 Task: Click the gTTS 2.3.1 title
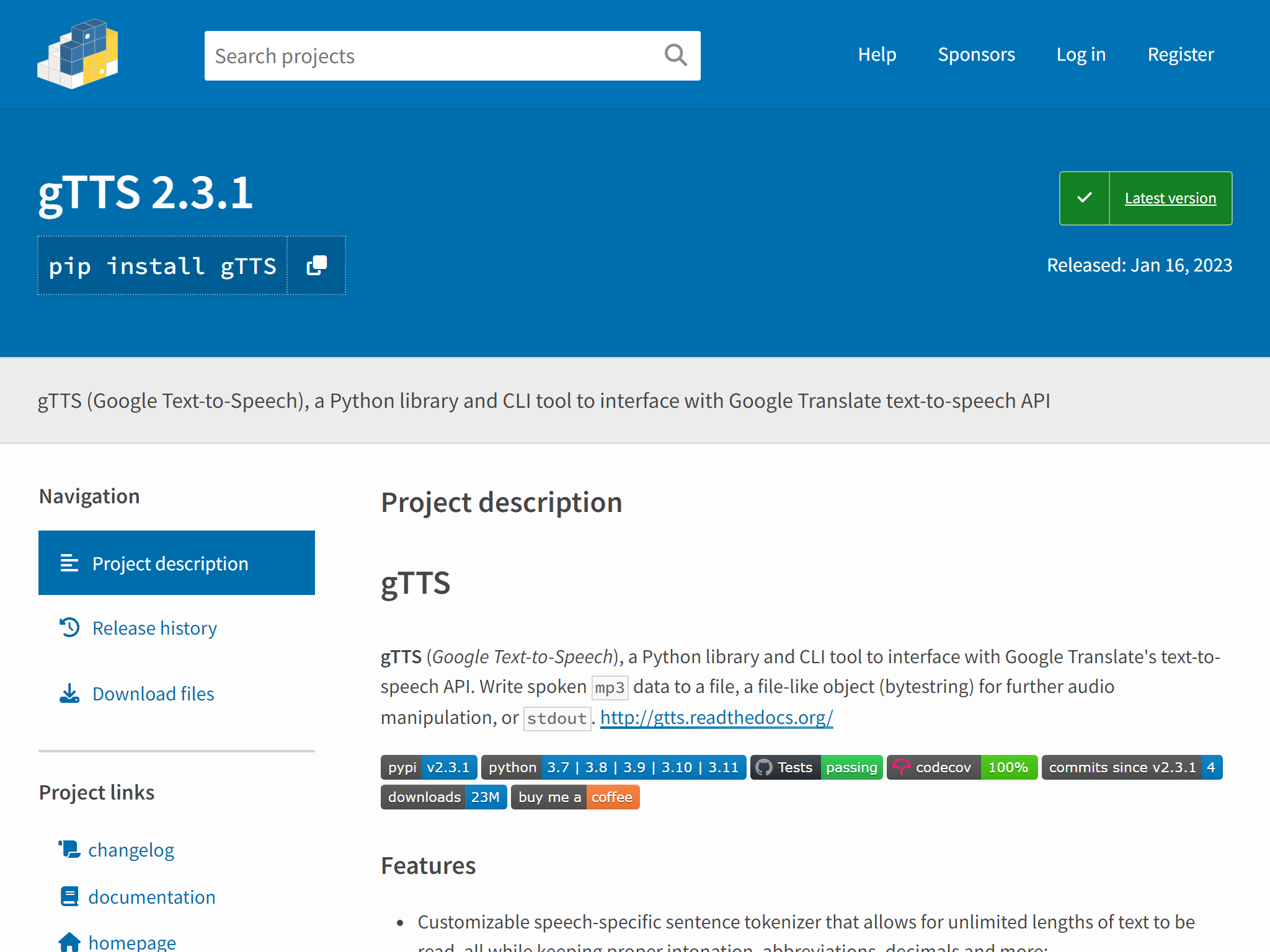146,193
